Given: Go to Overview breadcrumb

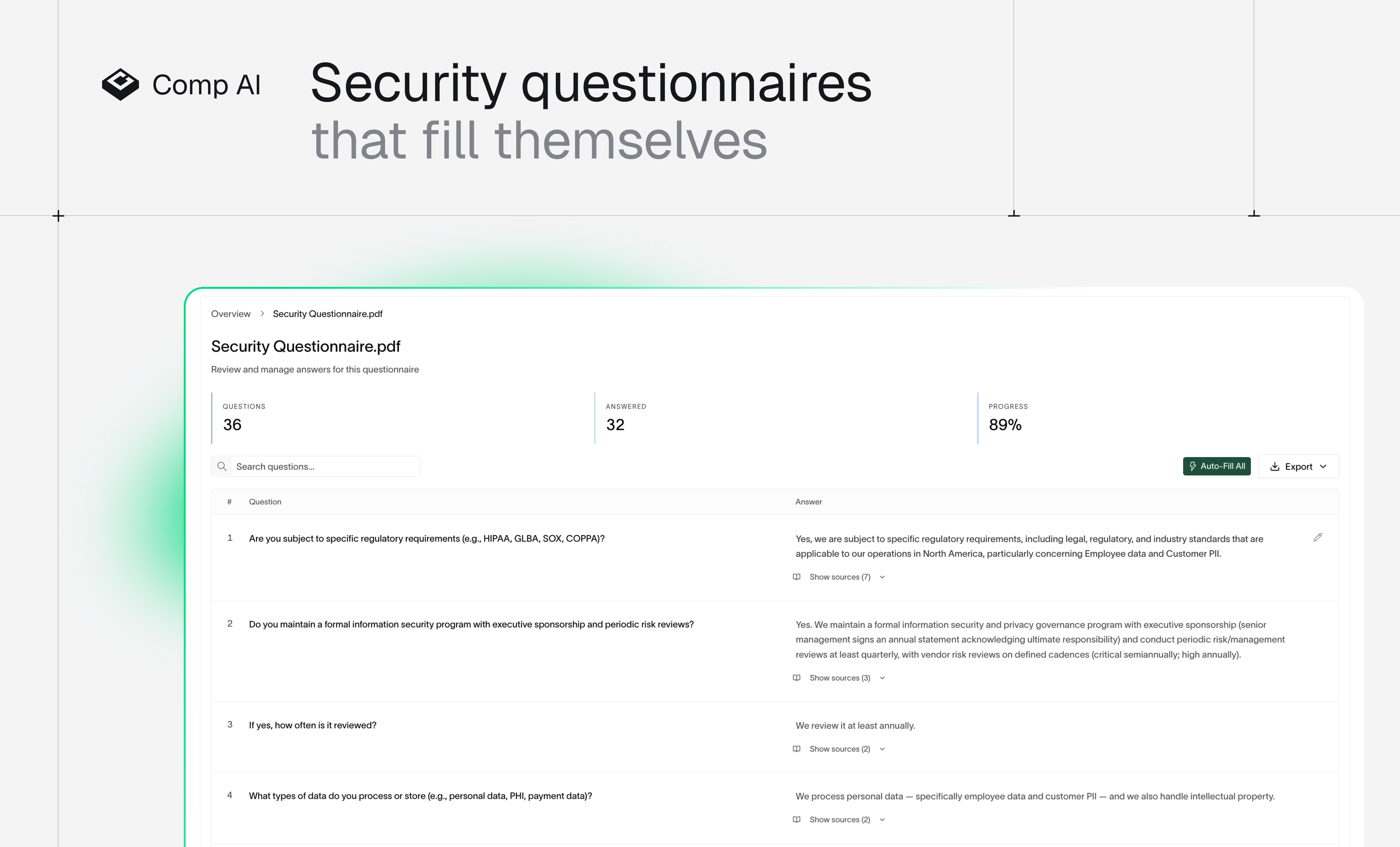Looking at the screenshot, I should tap(231, 314).
